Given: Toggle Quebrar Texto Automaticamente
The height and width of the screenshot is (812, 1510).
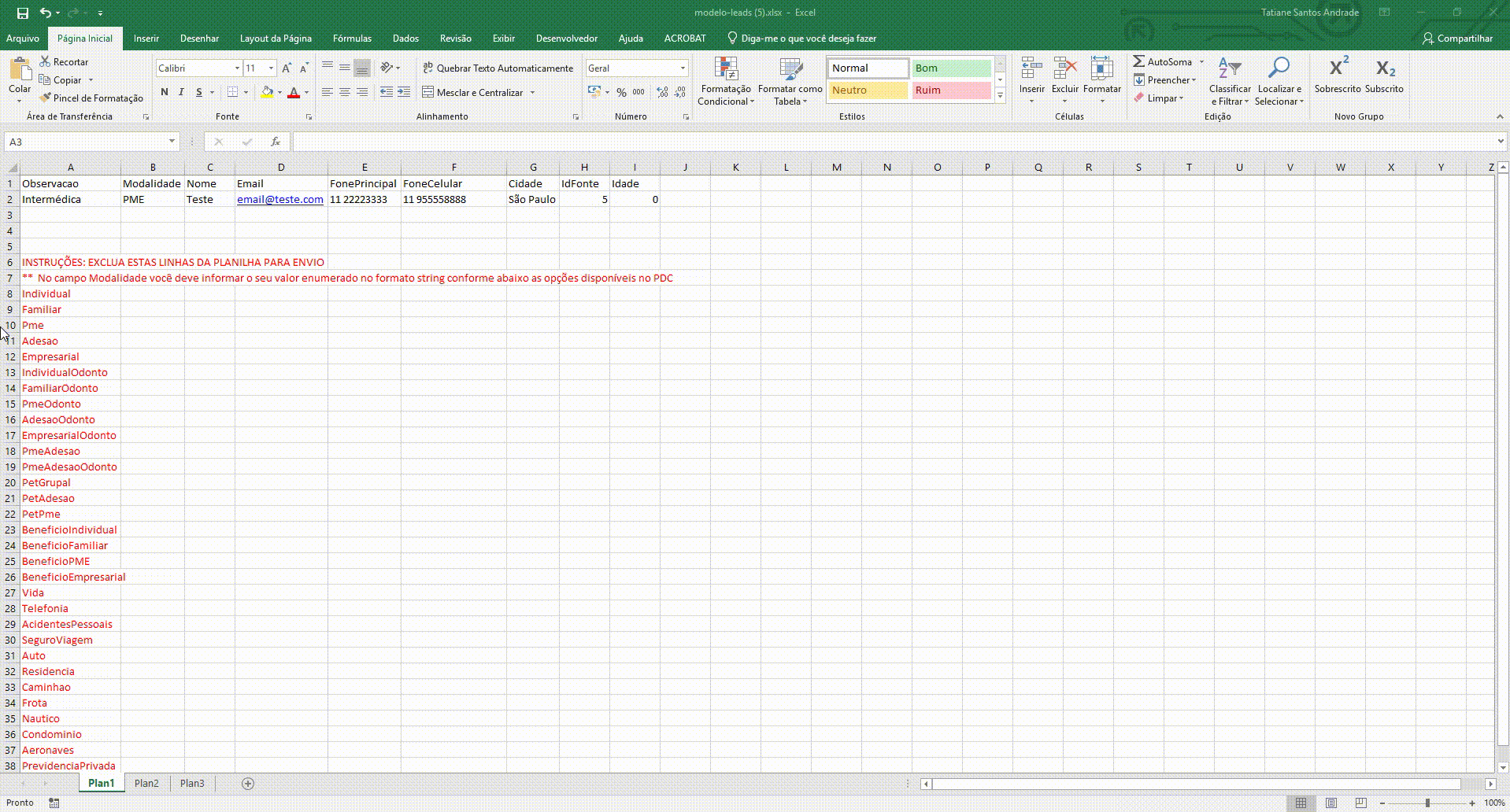Looking at the screenshot, I should pos(498,68).
